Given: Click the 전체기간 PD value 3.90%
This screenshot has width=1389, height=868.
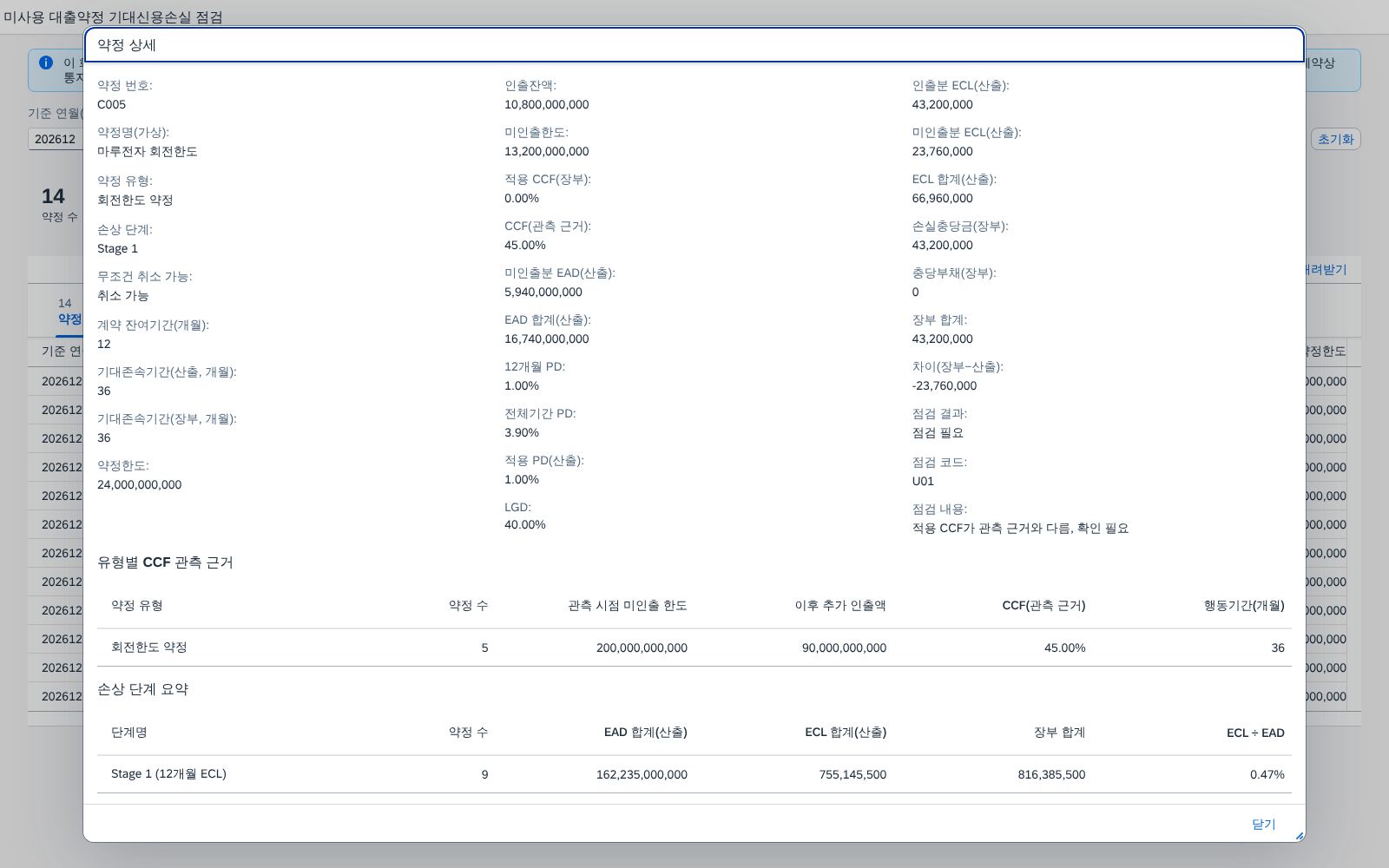Looking at the screenshot, I should tap(522, 432).
